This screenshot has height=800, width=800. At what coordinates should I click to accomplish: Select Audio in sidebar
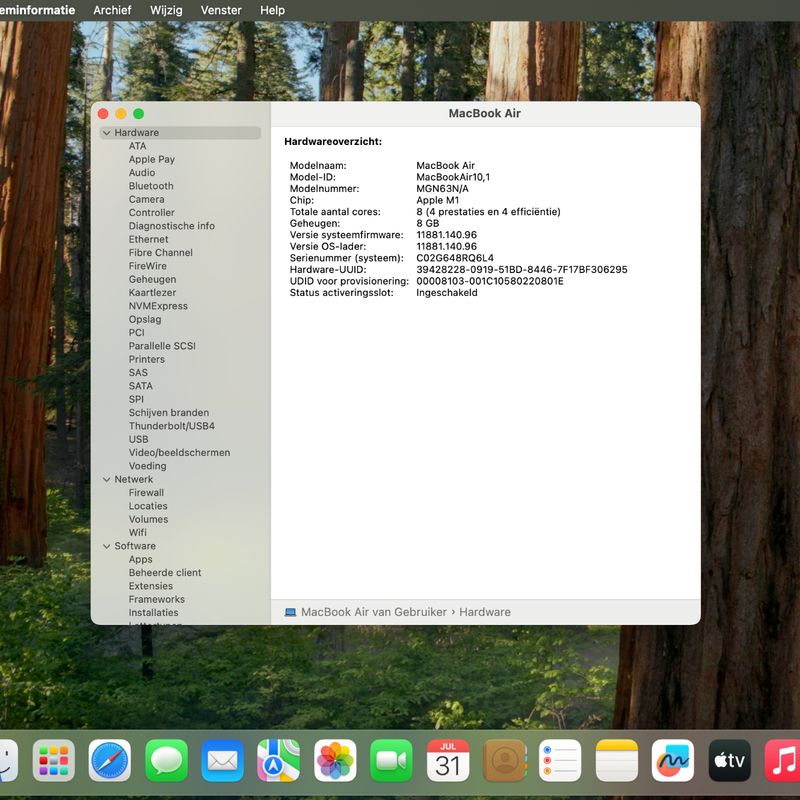click(142, 172)
